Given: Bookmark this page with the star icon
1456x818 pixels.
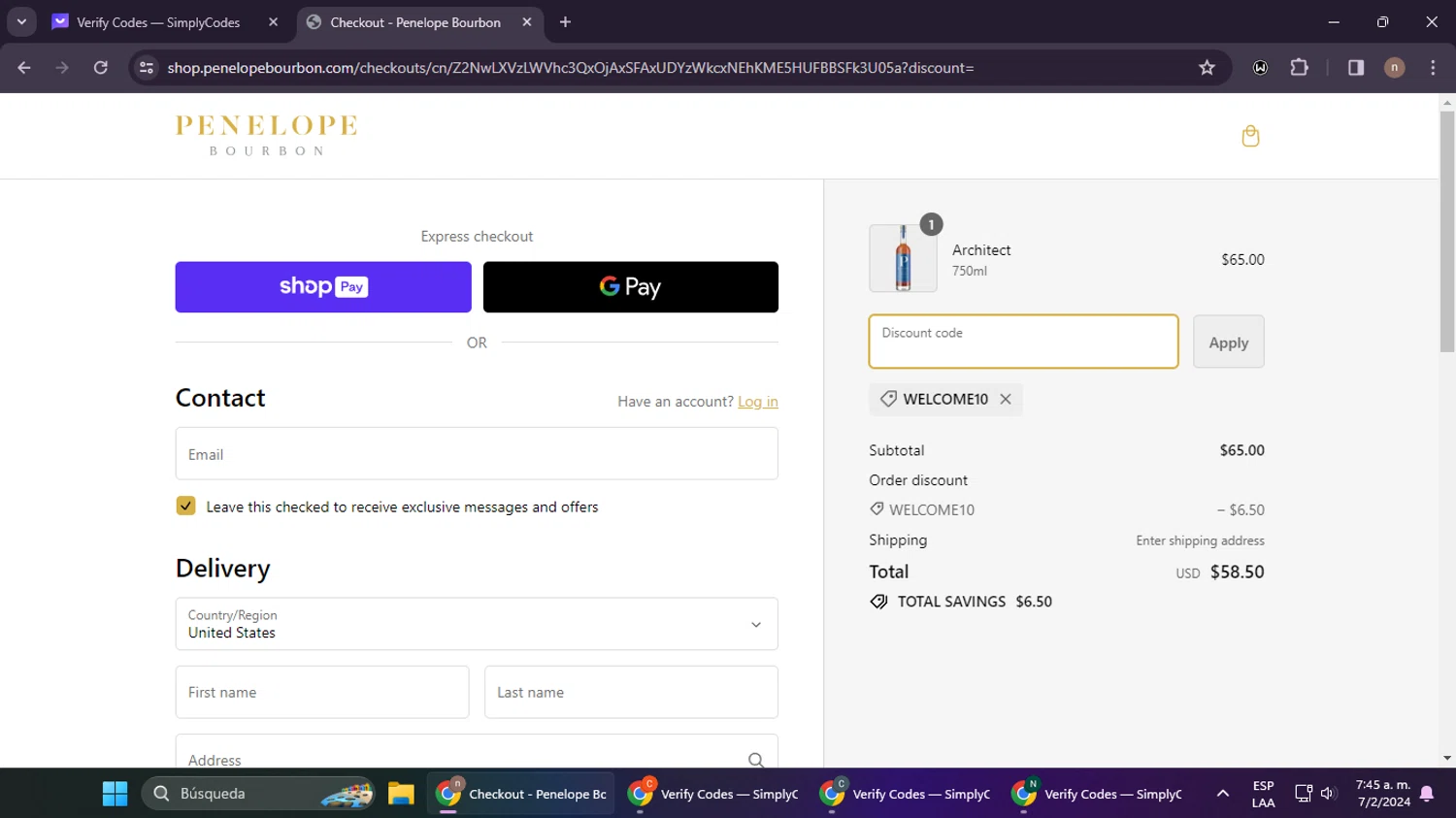Looking at the screenshot, I should click(1207, 68).
